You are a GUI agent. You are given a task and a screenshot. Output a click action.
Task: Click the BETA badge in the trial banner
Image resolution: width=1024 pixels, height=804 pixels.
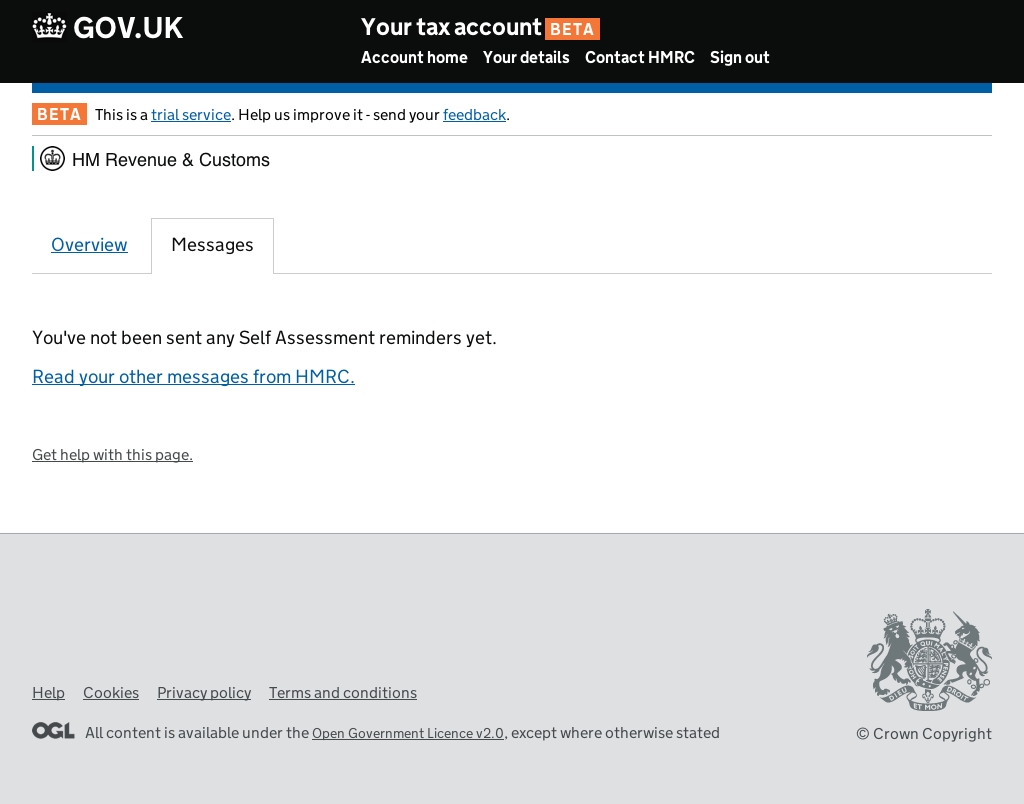click(x=59, y=114)
